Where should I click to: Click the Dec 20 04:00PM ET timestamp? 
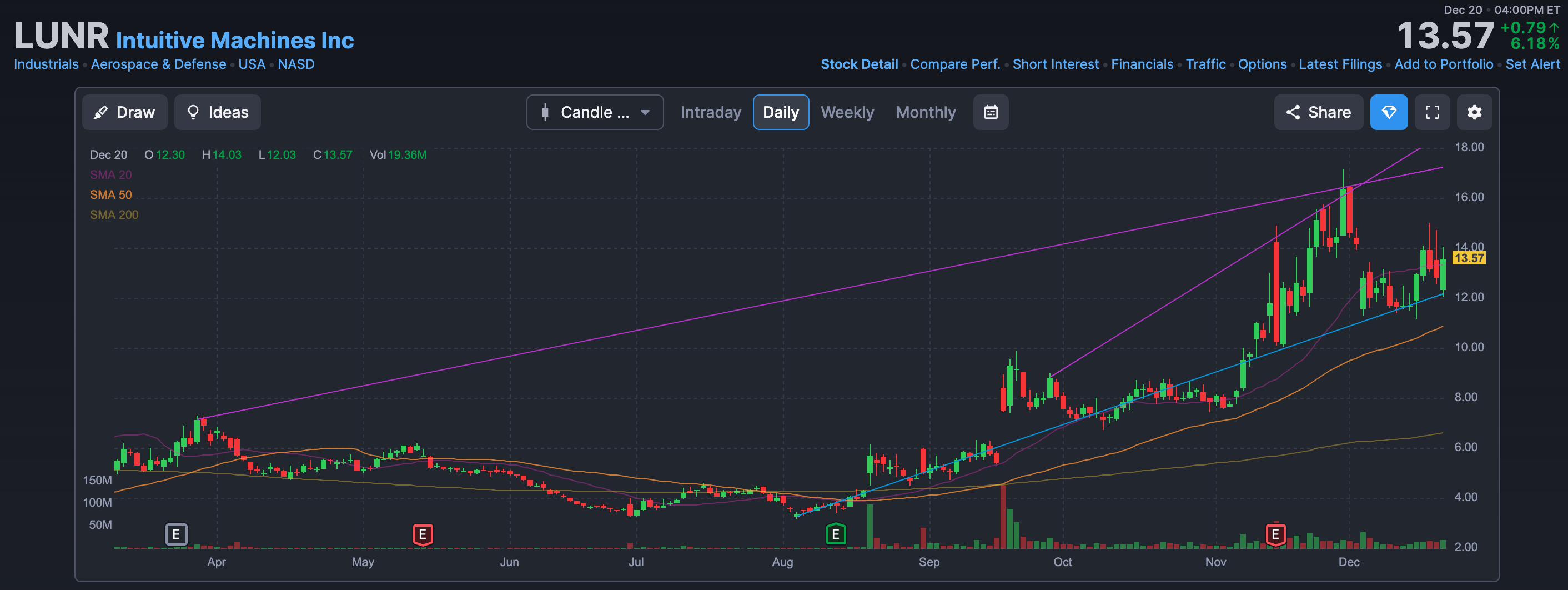point(1502,10)
